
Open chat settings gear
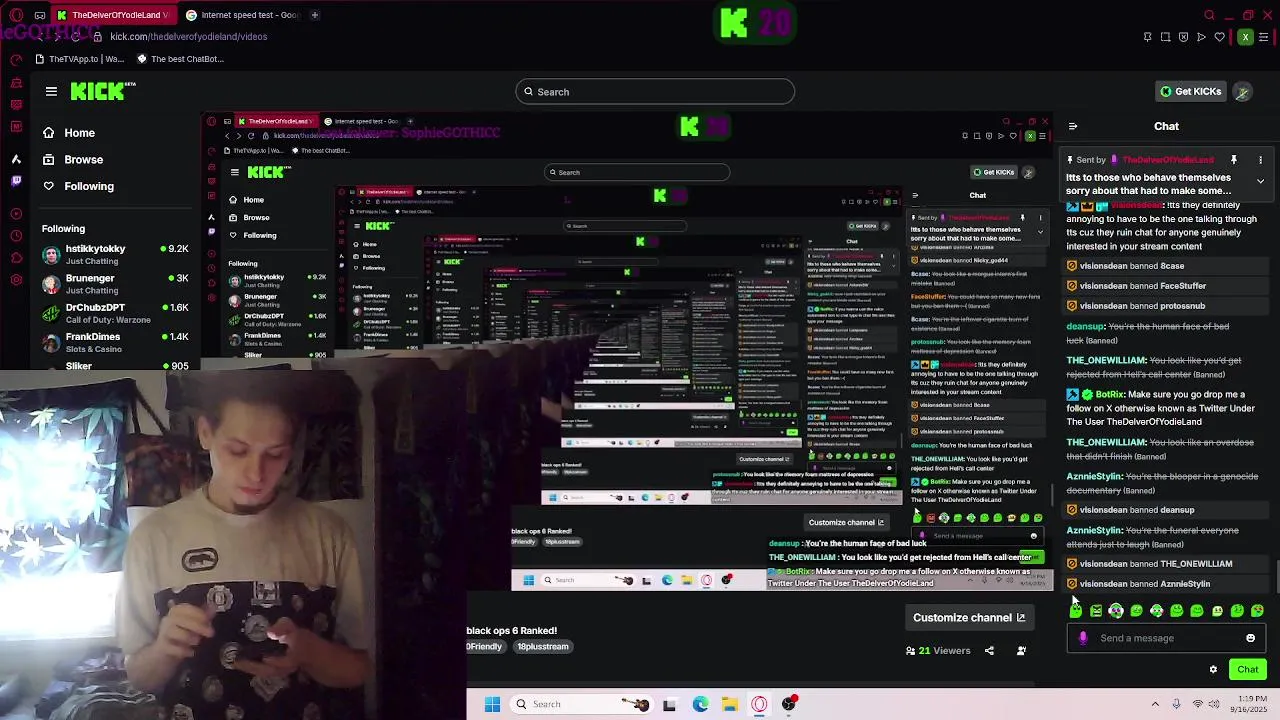click(1213, 670)
